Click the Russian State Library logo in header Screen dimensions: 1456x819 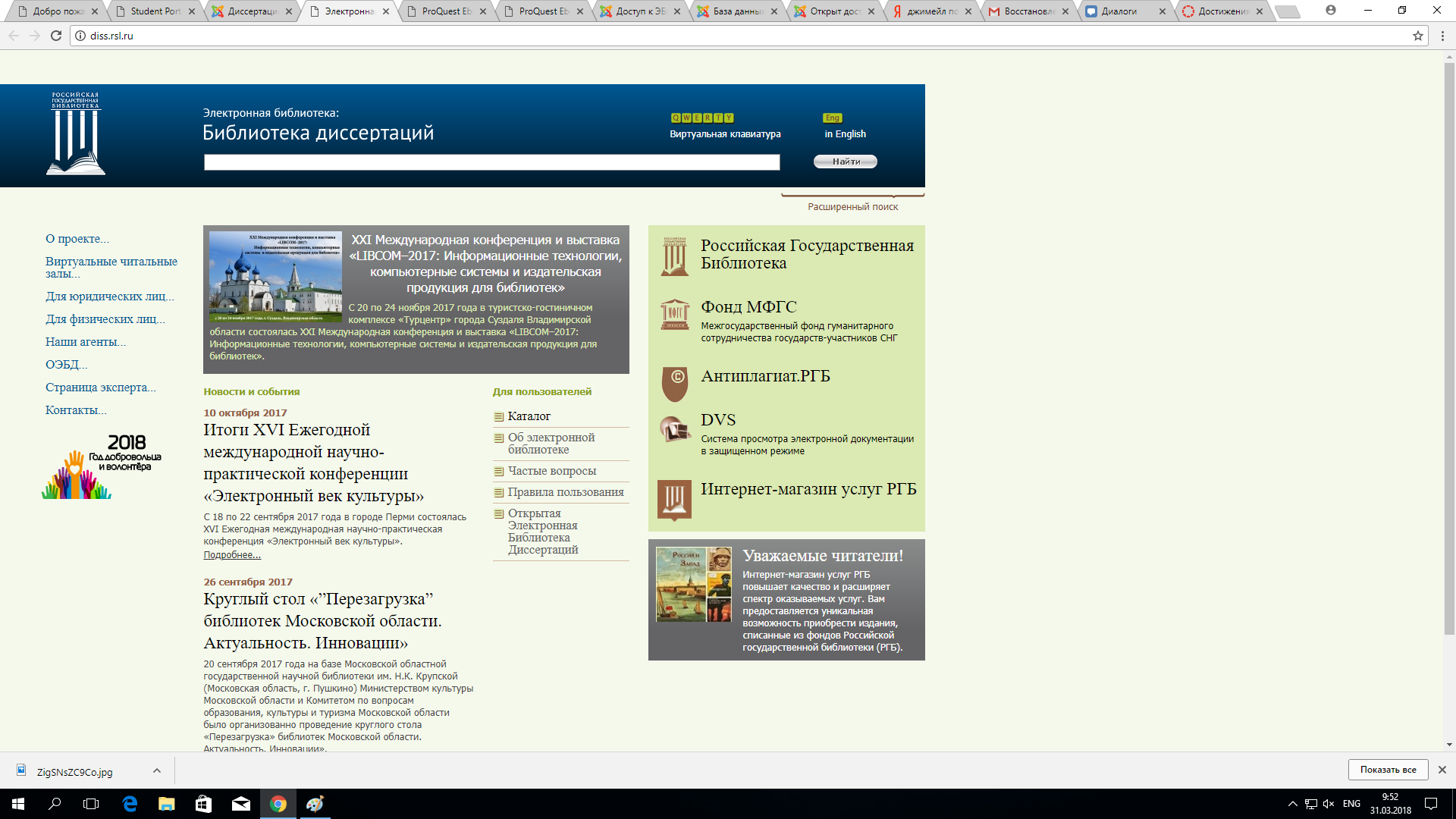(76, 133)
